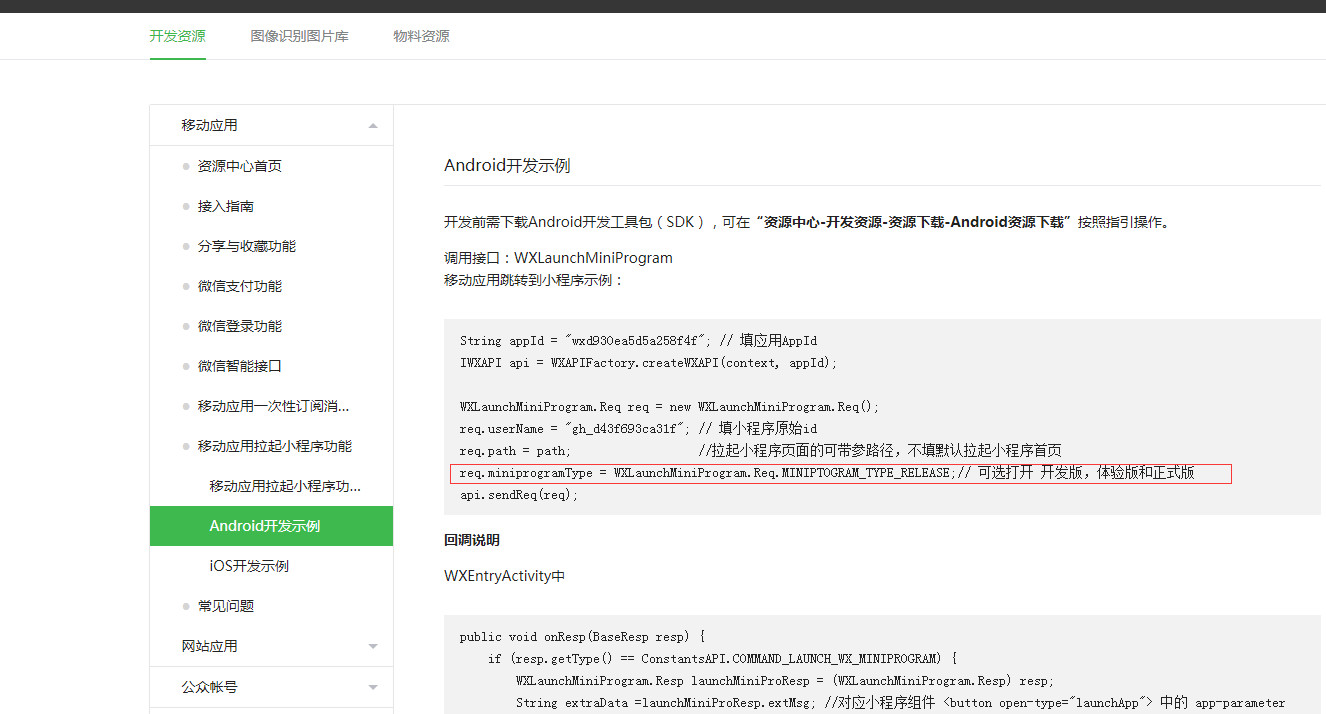Screen dimensions: 1326x714
Task: Click code line req.path = path
Action: tap(761, 451)
